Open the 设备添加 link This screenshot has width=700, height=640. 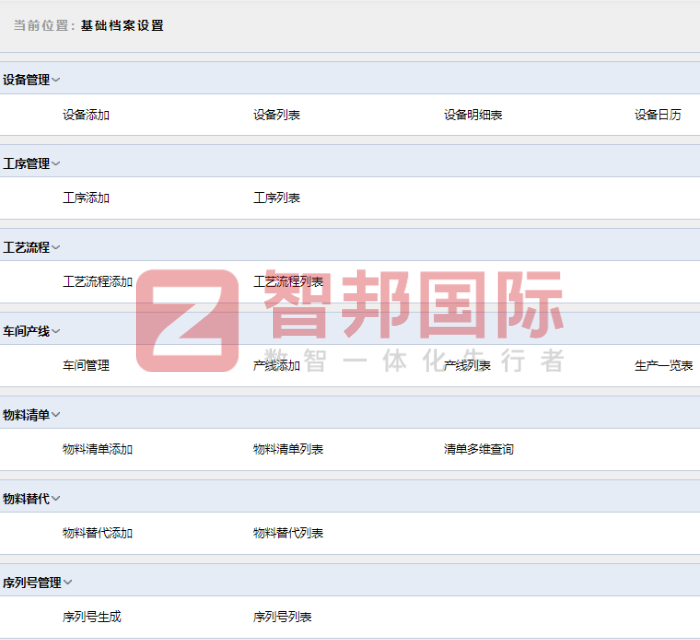tap(86, 115)
